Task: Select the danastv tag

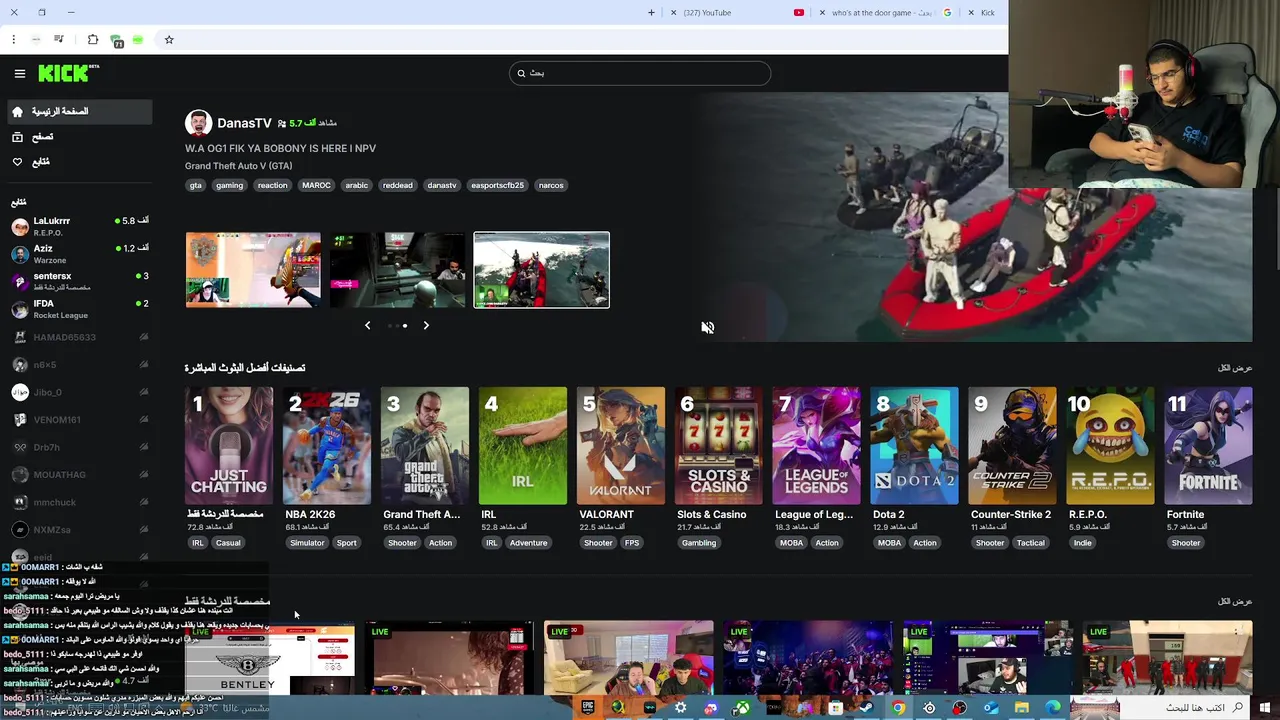Action: [x=441, y=185]
